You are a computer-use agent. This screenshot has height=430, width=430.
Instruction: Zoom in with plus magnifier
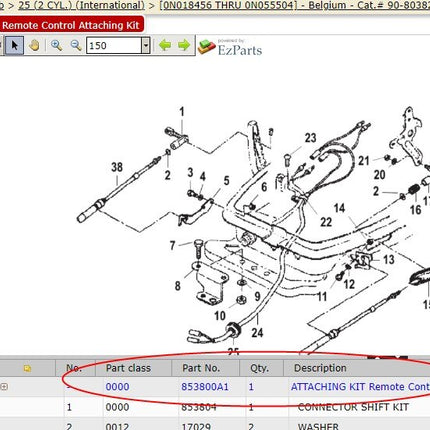56,45
